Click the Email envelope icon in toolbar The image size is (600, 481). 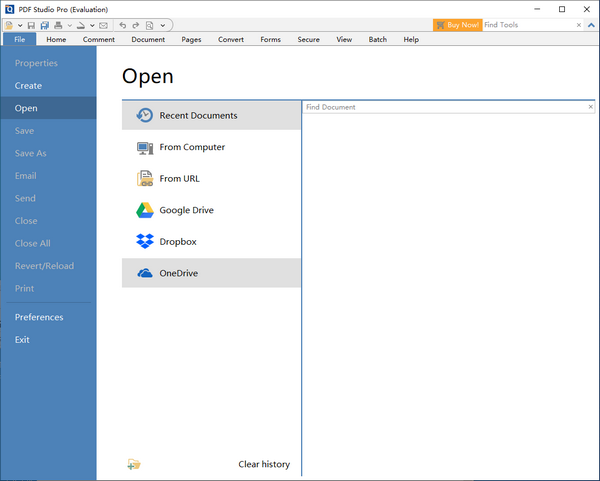[x=103, y=25]
